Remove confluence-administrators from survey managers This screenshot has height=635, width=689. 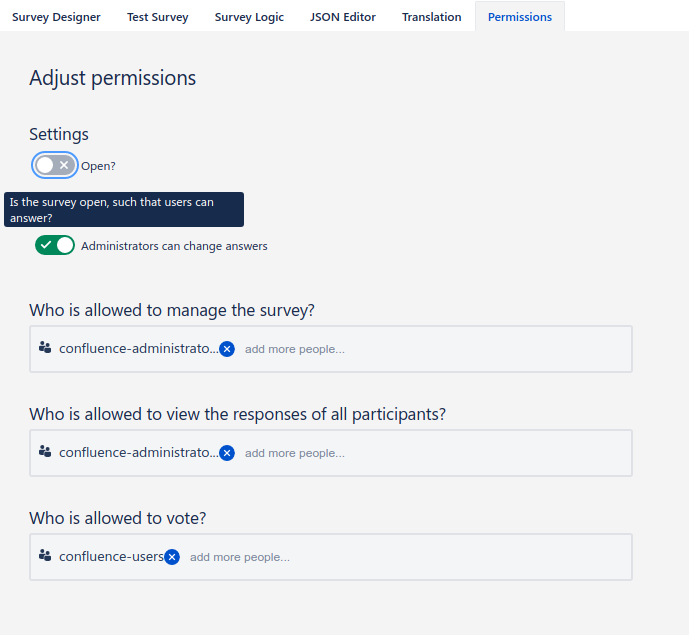[x=227, y=349]
